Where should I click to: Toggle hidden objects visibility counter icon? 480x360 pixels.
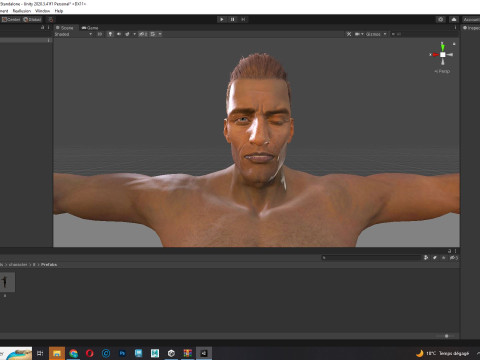tap(143, 34)
